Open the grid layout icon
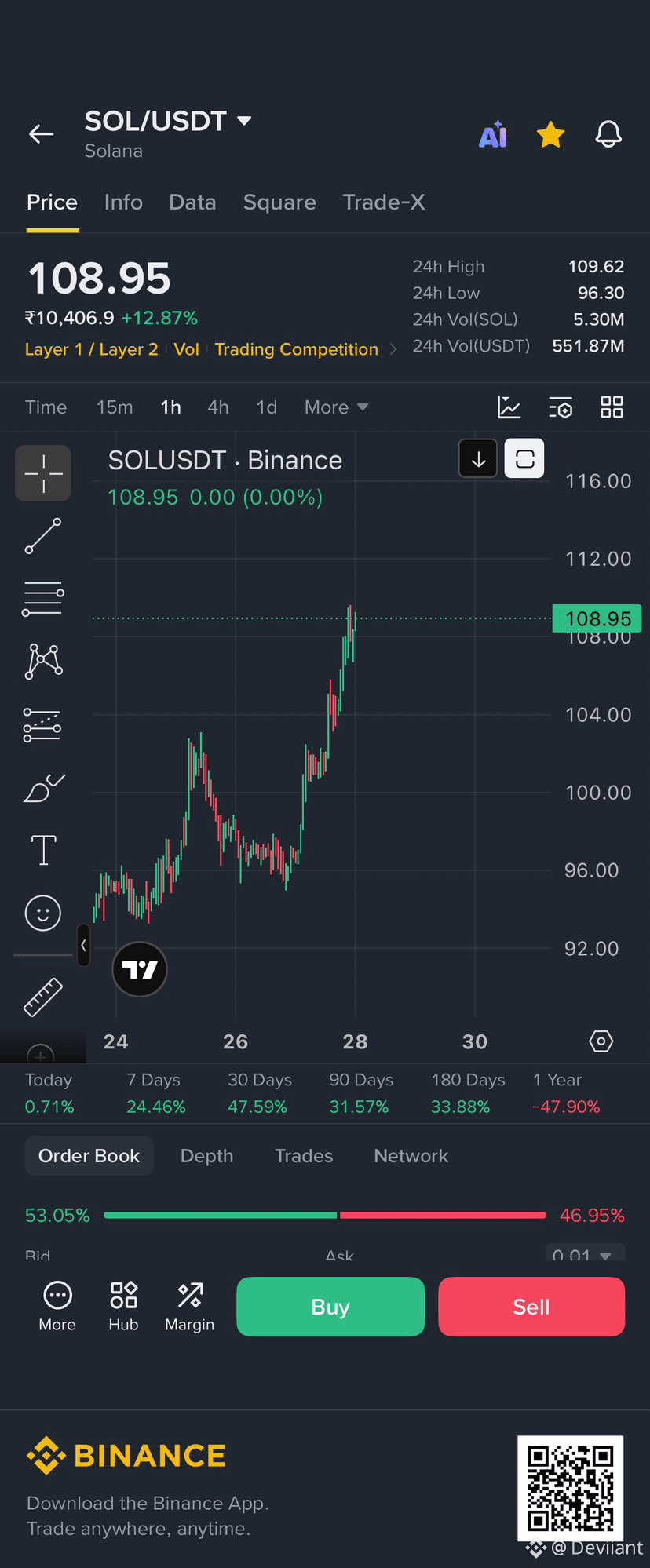The width and height of the screenshot is (650, 1568). point(612,407)
